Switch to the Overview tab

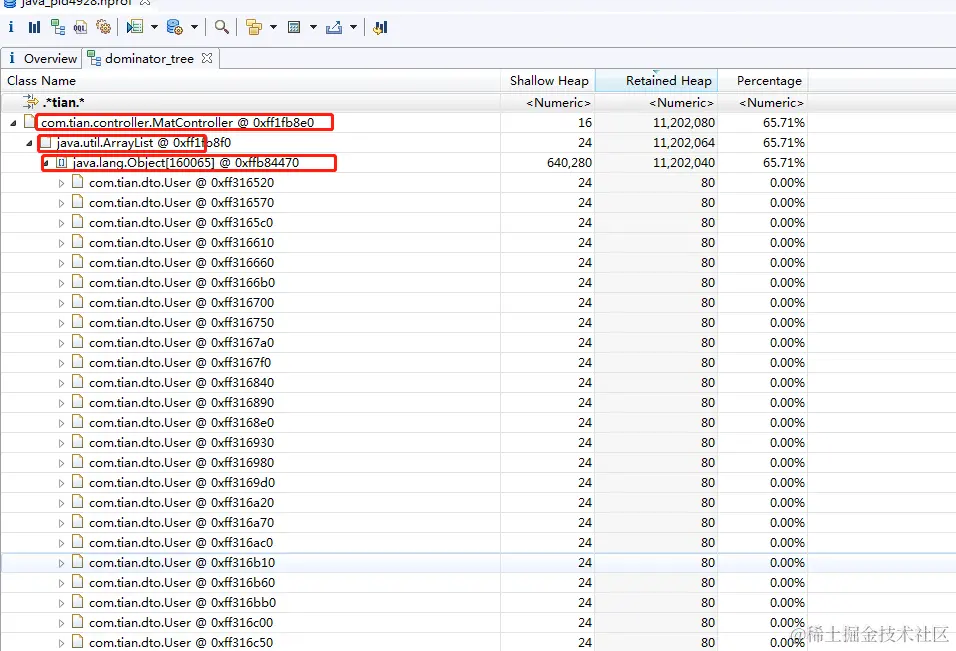click(42, 59)
